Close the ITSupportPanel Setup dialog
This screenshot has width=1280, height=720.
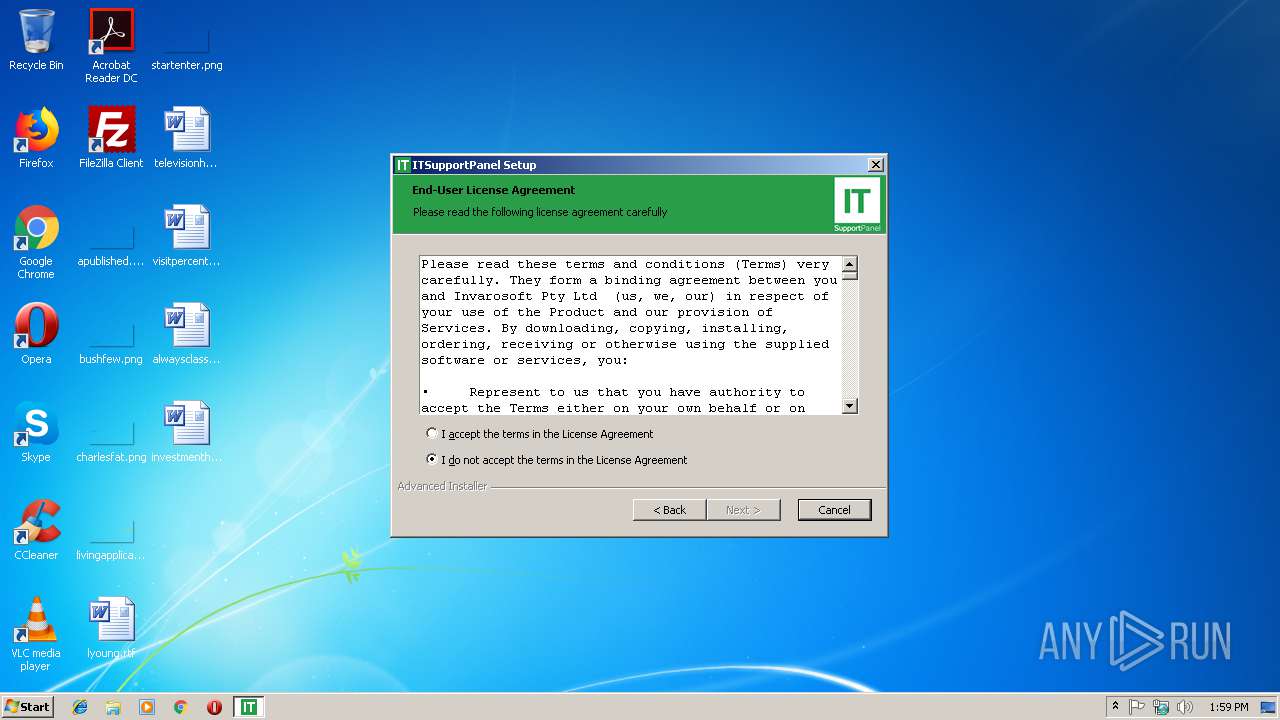coord(875,165)
